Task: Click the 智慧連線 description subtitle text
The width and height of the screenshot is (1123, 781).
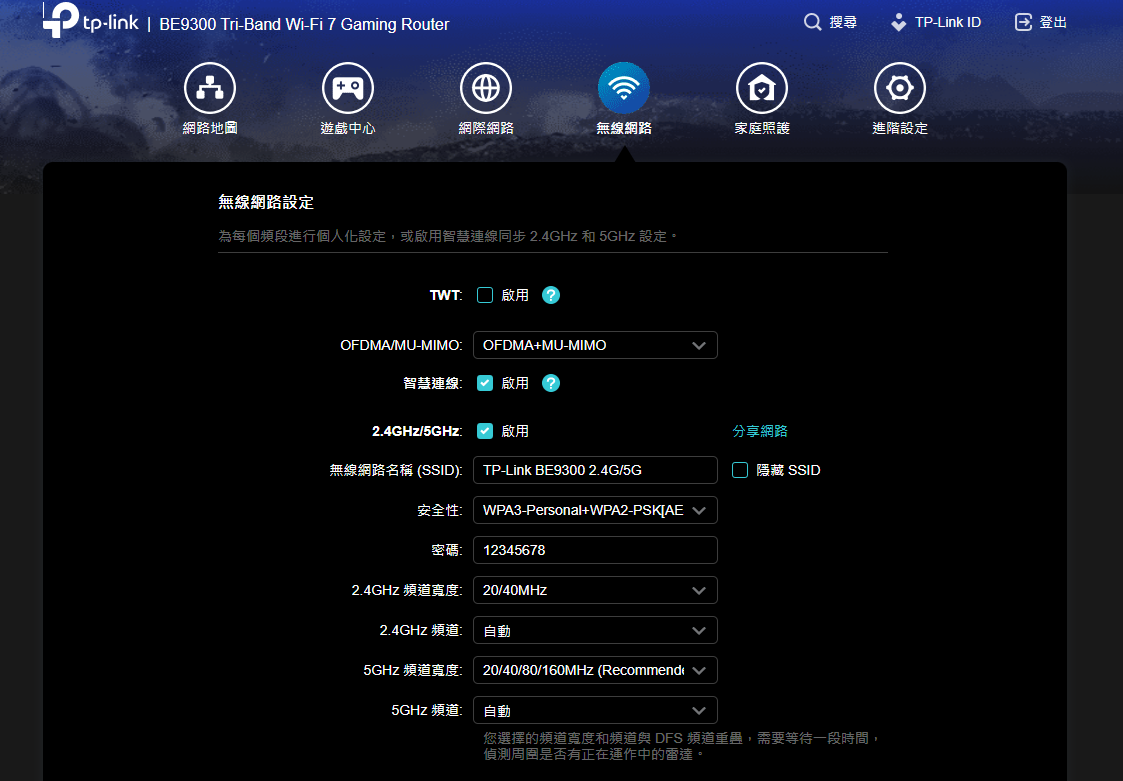Action: click(448, 236)
